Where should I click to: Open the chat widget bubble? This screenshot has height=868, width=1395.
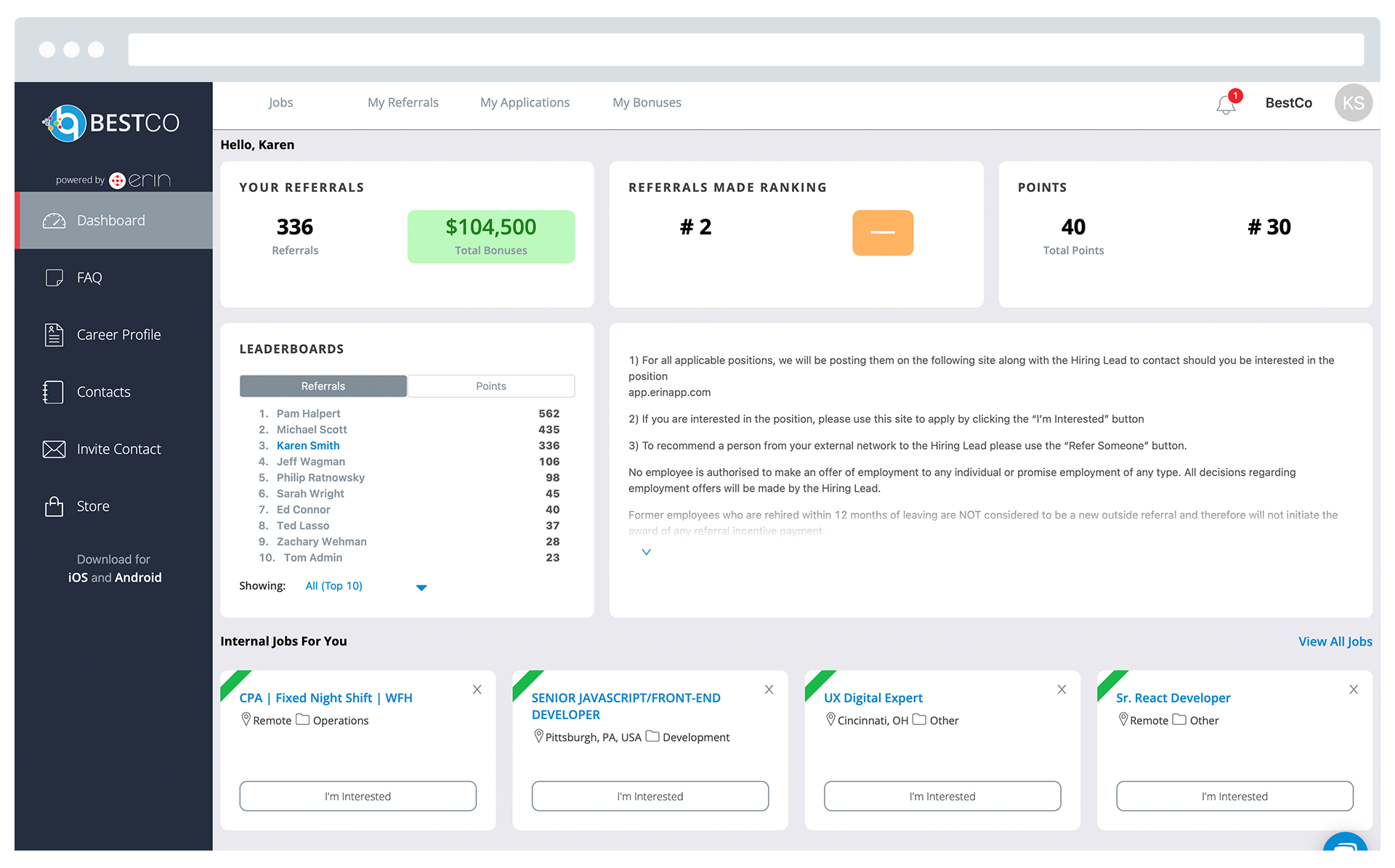coord(1346,843)
